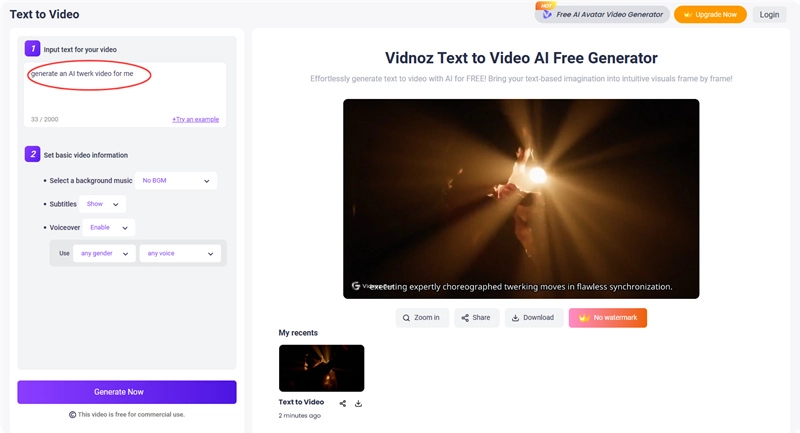Click the Text to Video recent title
Viewport: 800px width, 433px height.
pyautogui.click(x=301, y=402)
